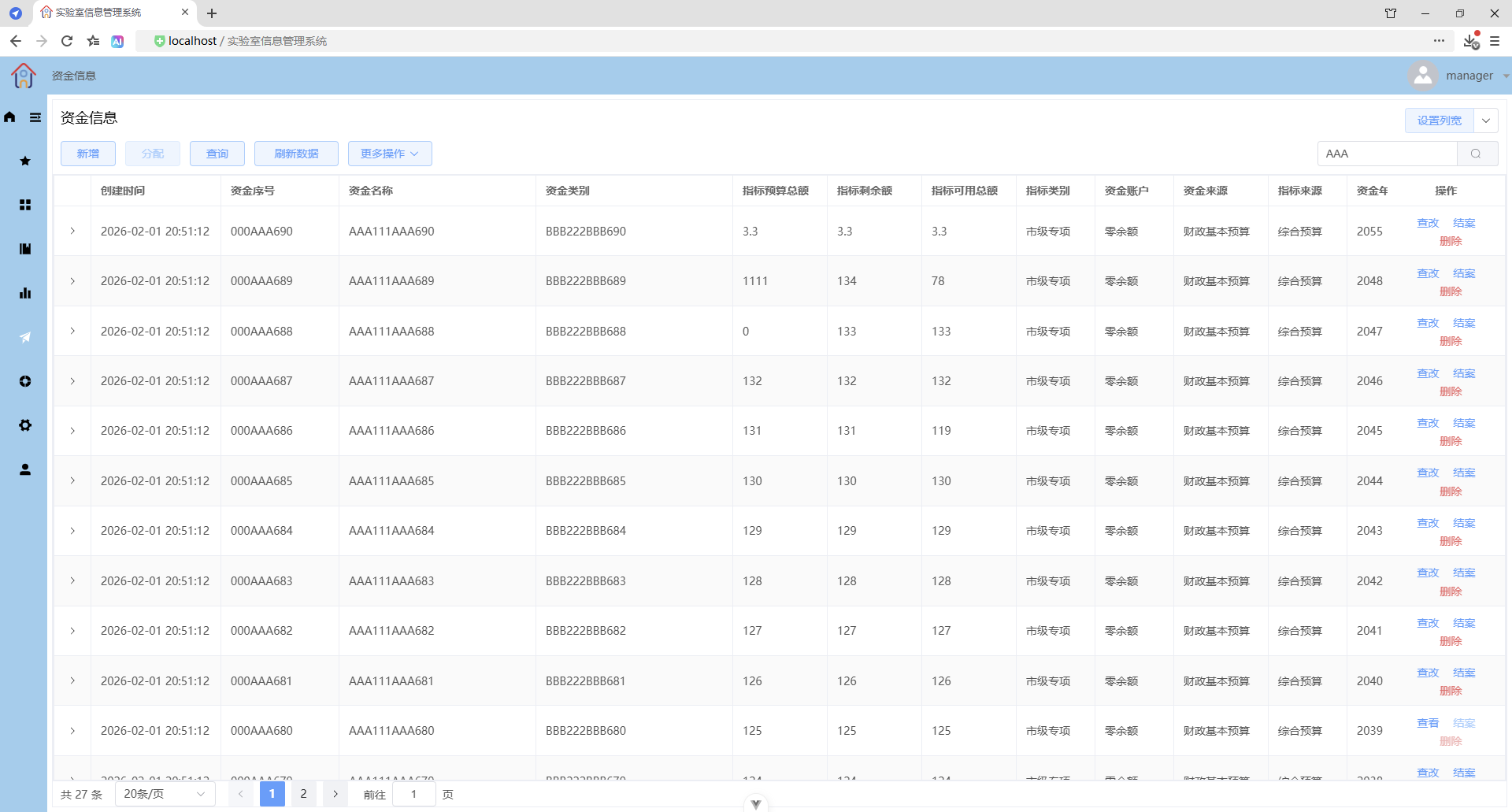The height and width of the screenshot is (812, 1512).
Task: Go back with the browser back arrow
Action: (16, 41)
